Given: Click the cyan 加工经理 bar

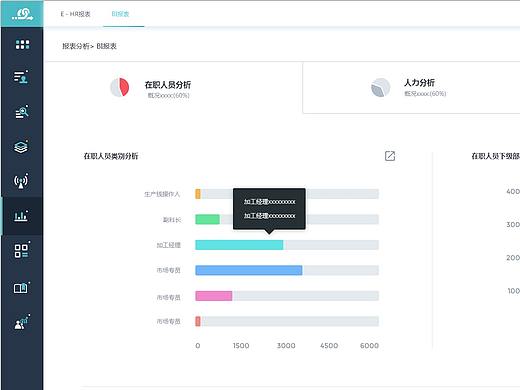Looking at the screenshot, I should 239,245.
